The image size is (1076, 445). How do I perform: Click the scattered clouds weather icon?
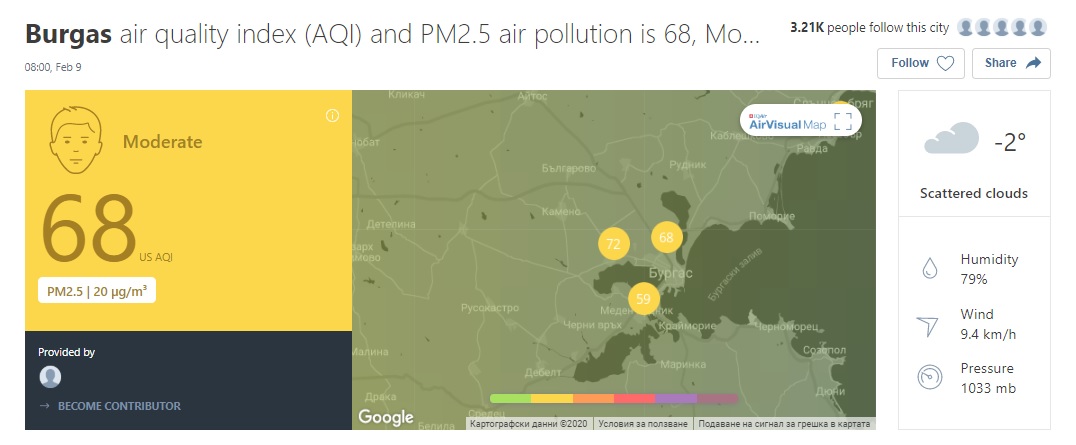pos(951,138)
